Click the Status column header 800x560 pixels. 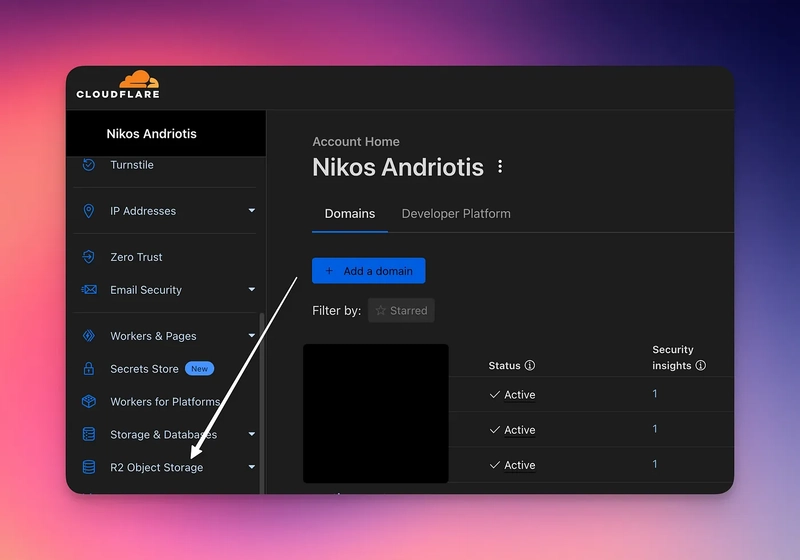click(505, 366)
